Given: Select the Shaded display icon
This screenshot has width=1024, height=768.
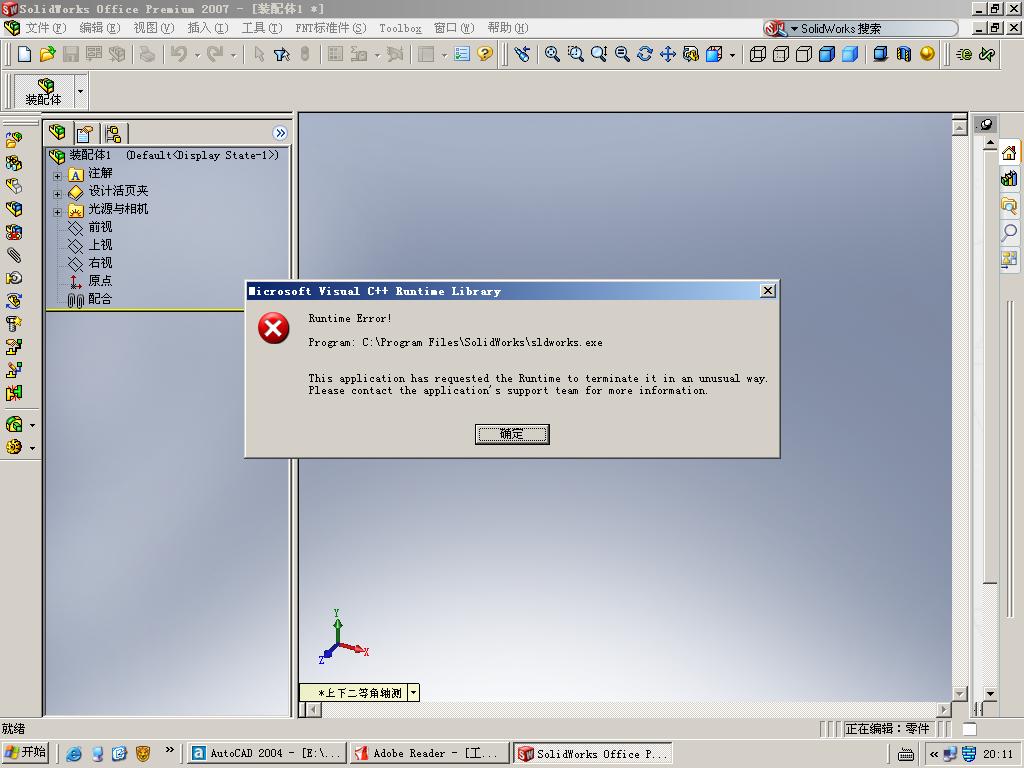Looking at the screenshot, I should [x=850, y=54].
